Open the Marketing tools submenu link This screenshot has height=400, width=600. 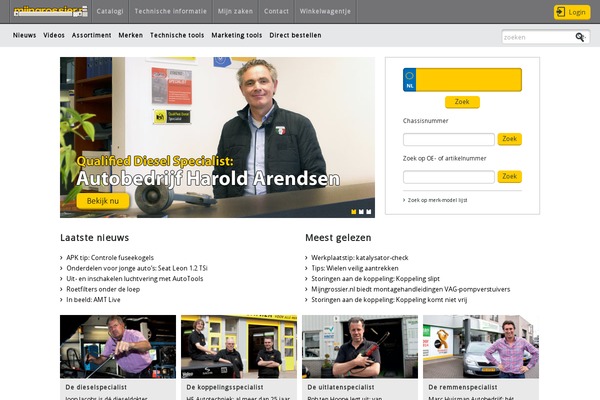[x=237, y=35]
